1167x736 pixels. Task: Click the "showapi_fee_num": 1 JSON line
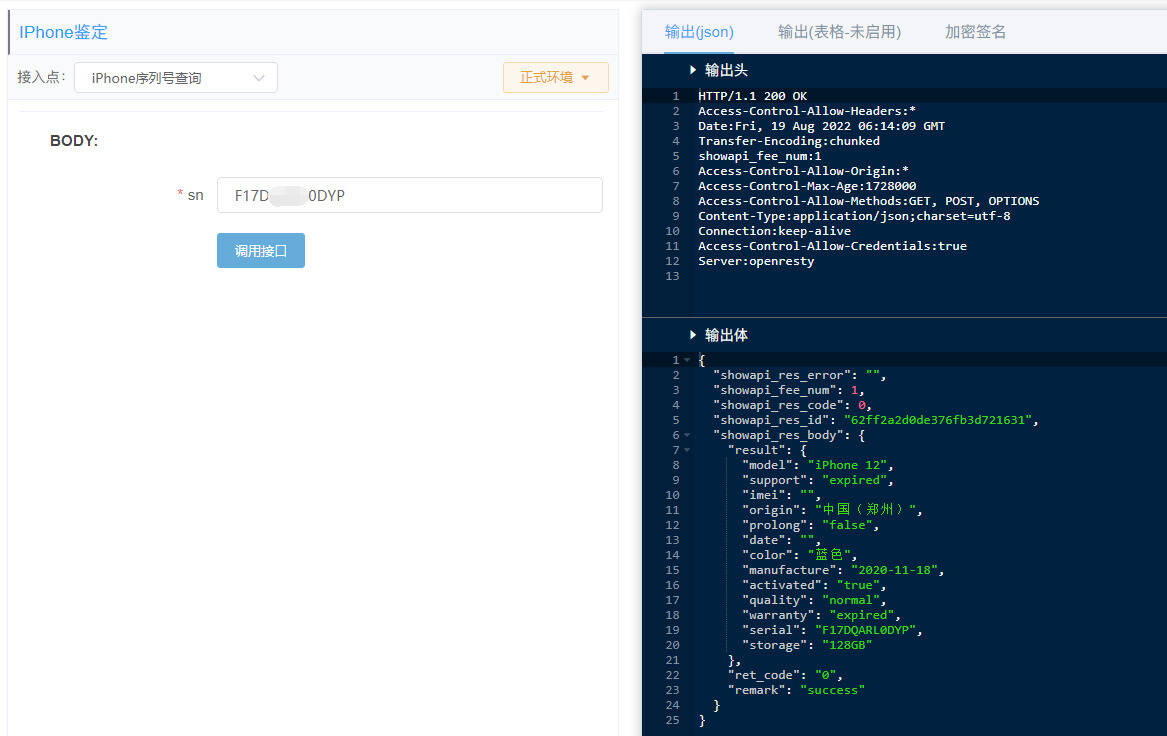[789, 390]
